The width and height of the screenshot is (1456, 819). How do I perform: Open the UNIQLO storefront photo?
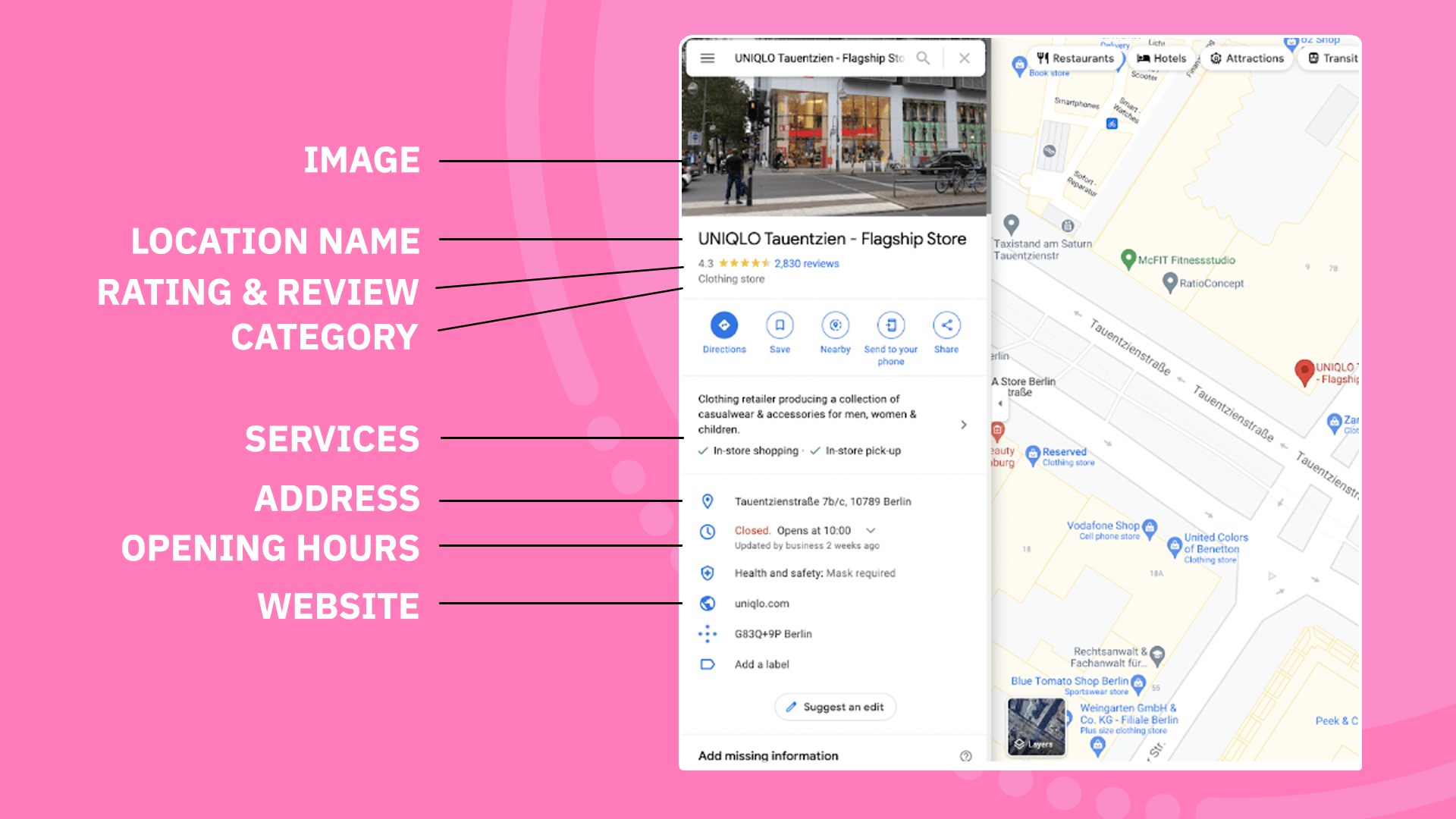pos(834,144)
